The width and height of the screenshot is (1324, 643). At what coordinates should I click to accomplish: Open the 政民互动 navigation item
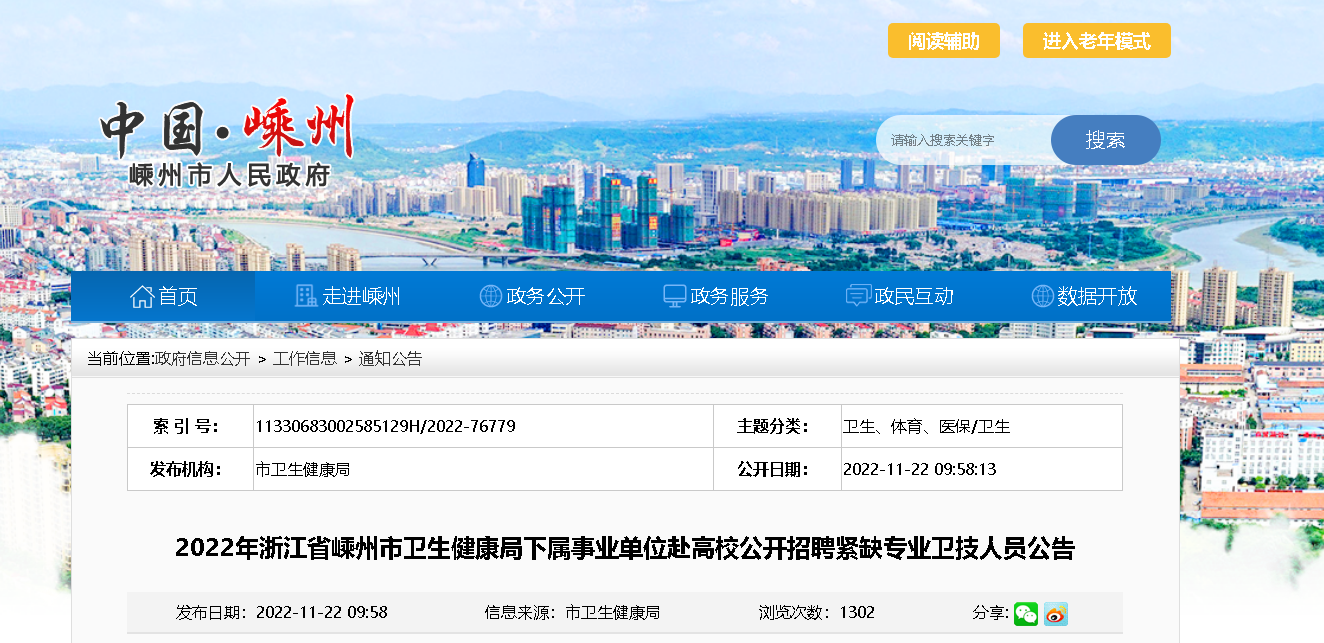pos(900,296)
